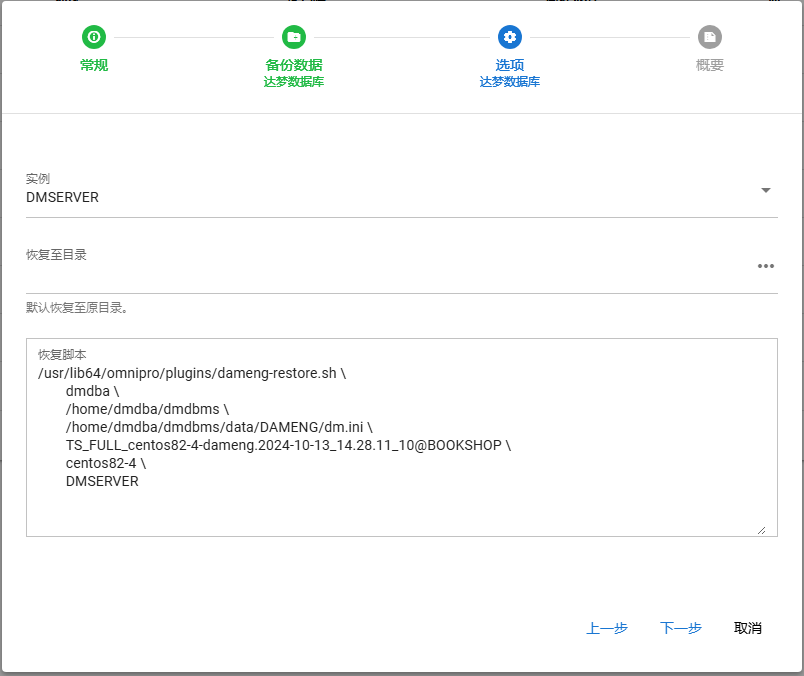The height and width of the screenshot is (676, 804).
Task: Cancel the wizard with 取消
Action: (x=748, y=628)
